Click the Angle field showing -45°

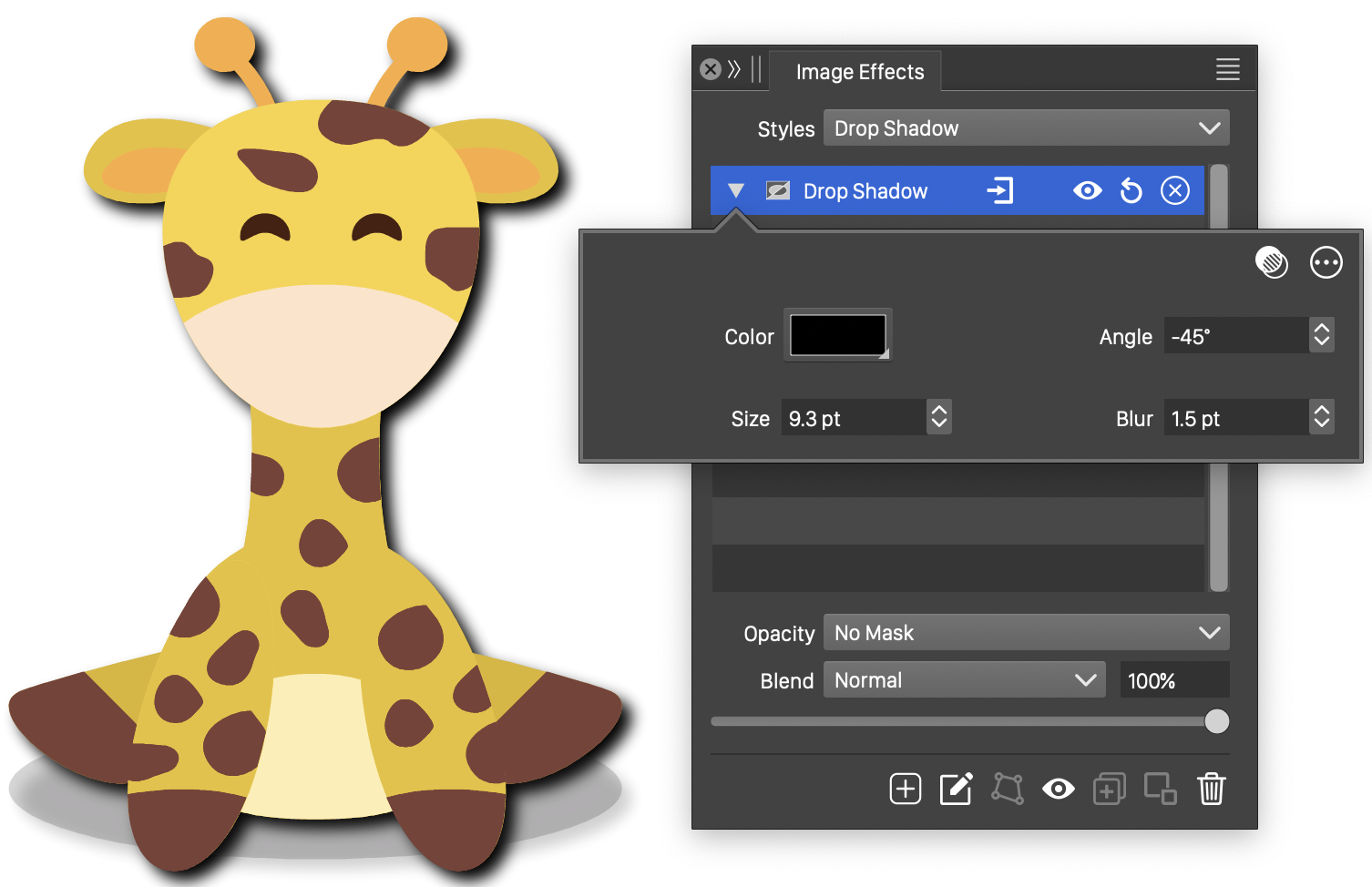point(1234,336)
